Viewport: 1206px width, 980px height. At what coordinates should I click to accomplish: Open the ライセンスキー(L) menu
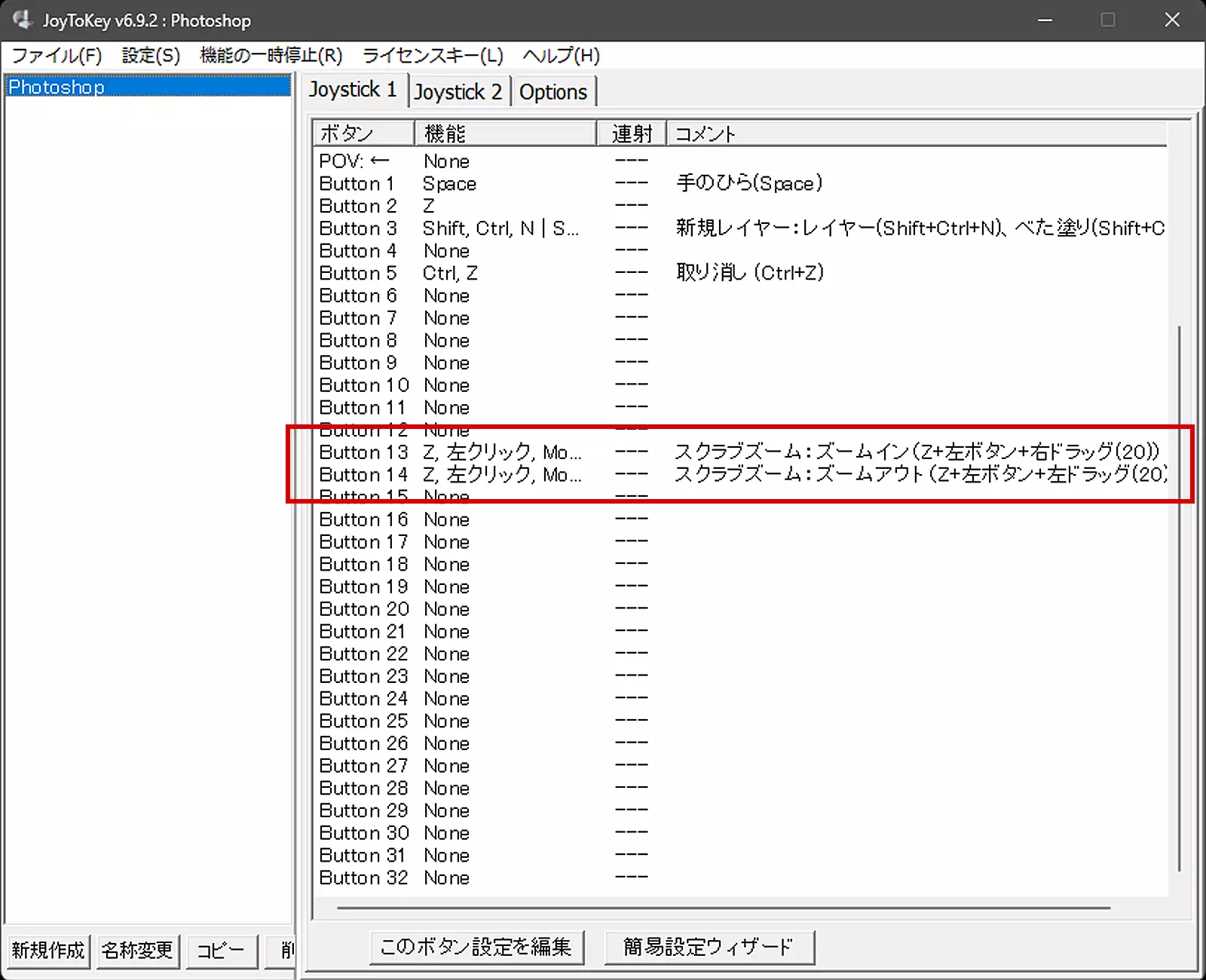tap(433, 56)
